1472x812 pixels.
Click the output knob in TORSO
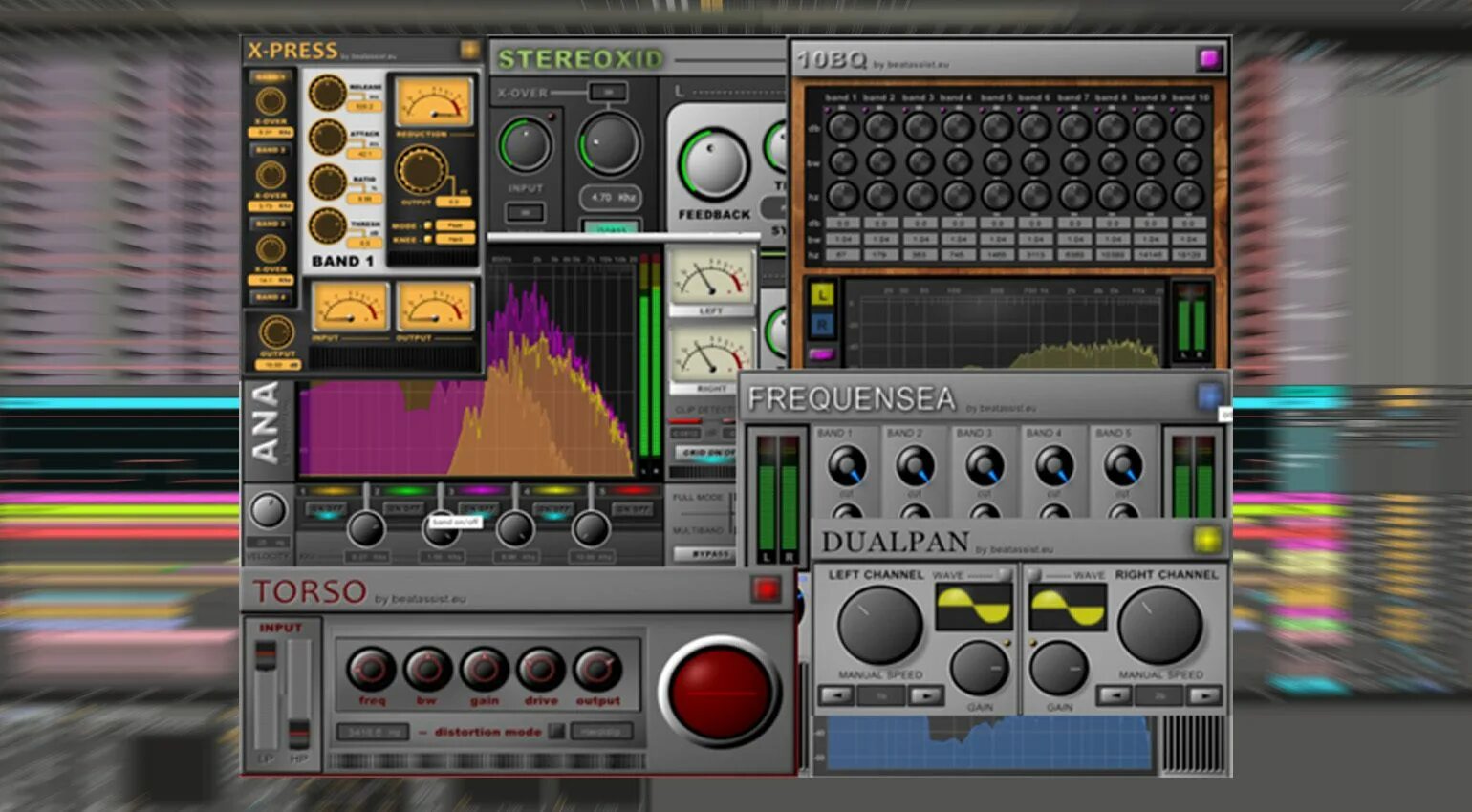coord(597,670)
